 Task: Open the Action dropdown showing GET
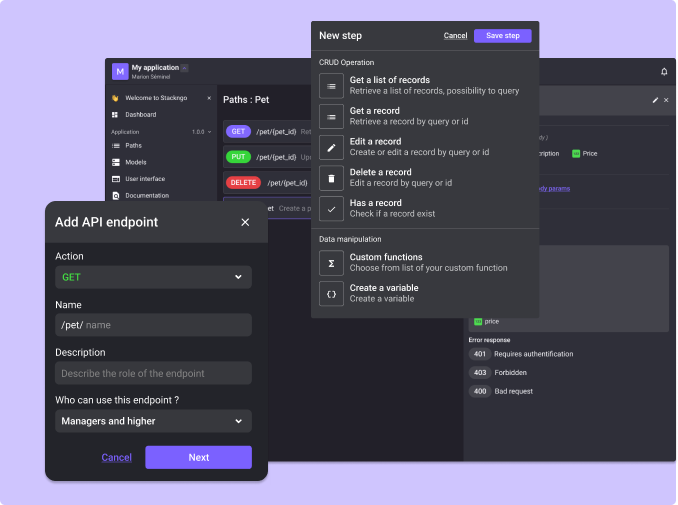pyautogui.click(x=153, y=277)
